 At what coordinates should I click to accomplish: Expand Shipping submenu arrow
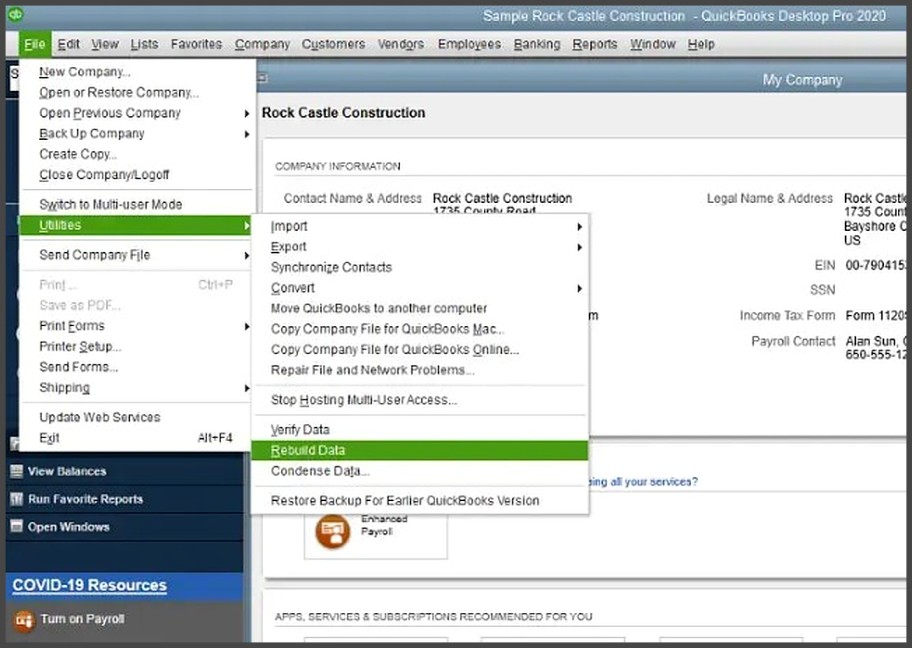click(247, 388)
